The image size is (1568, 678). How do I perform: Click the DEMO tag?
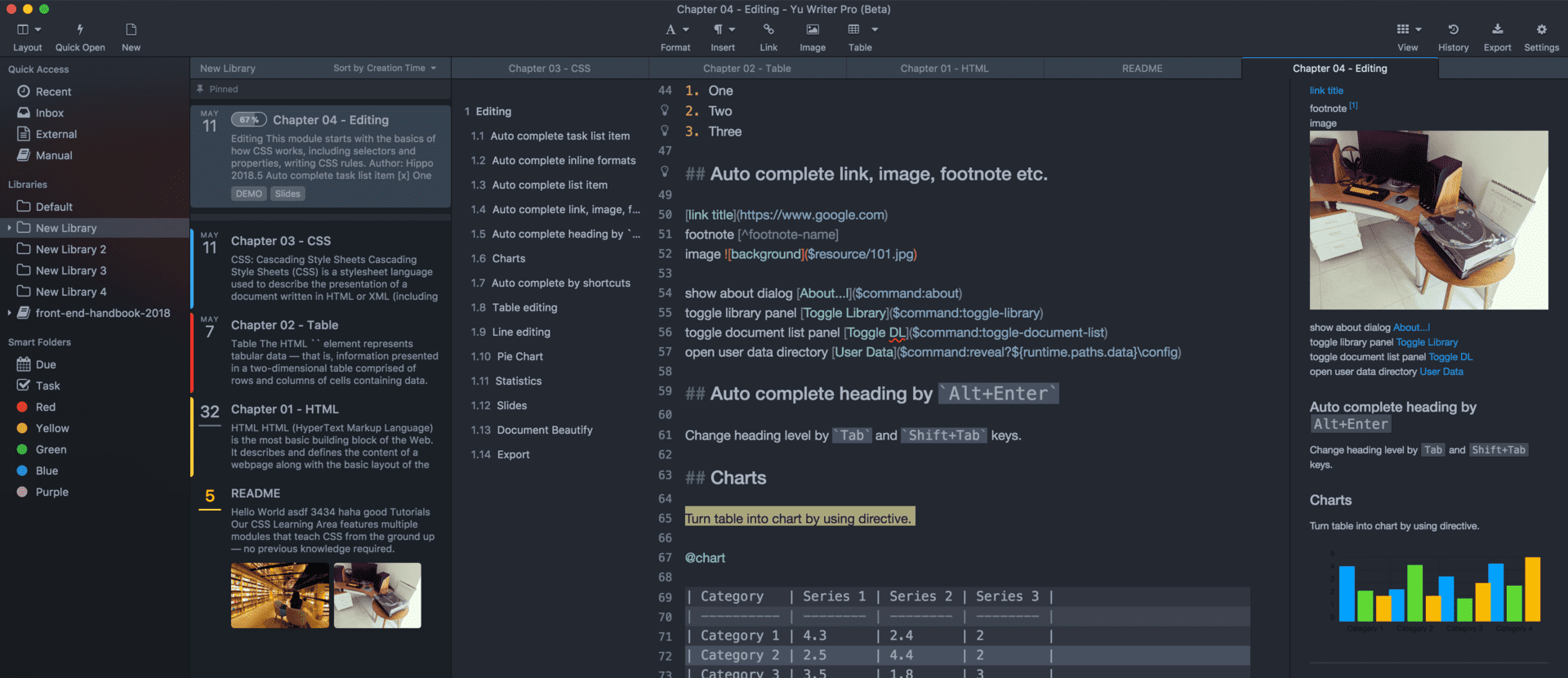point(249,194)
